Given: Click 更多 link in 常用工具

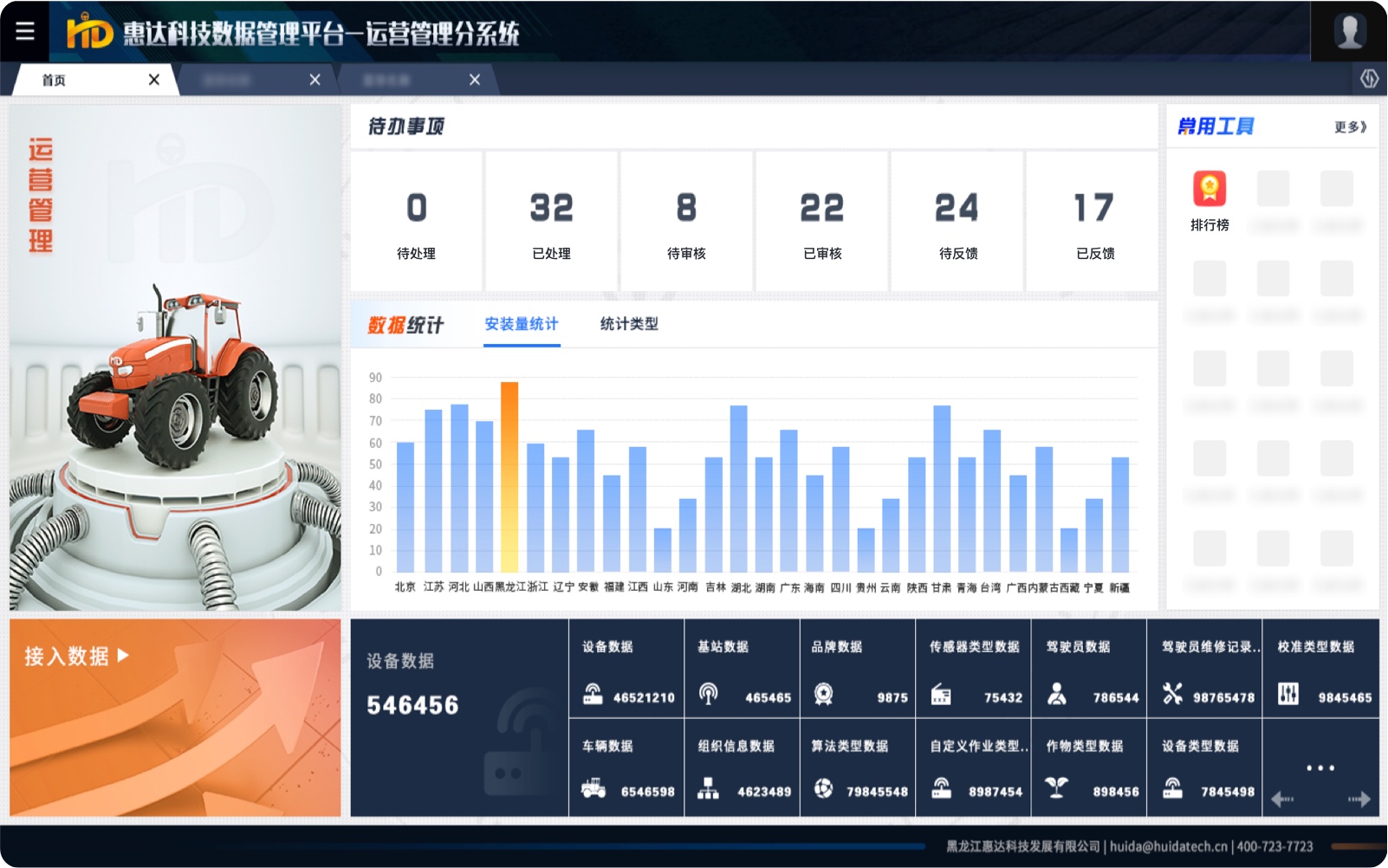Looking at the screenshot, I should click(1351, 127).
